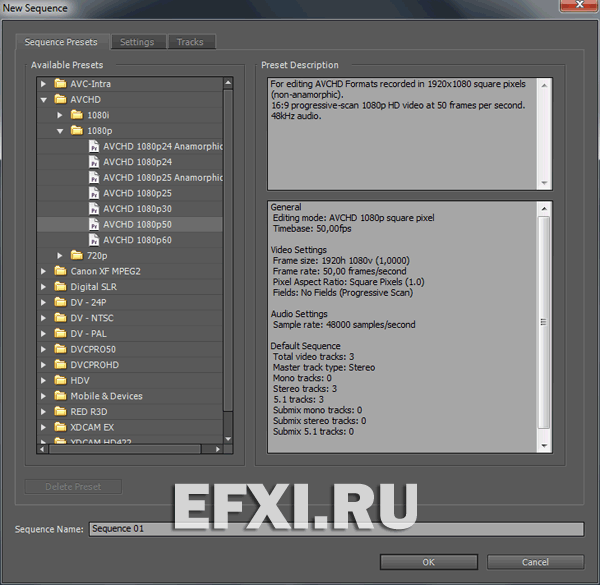Click the Delete Preset button
600x585 pixels.
click(73, 486)
